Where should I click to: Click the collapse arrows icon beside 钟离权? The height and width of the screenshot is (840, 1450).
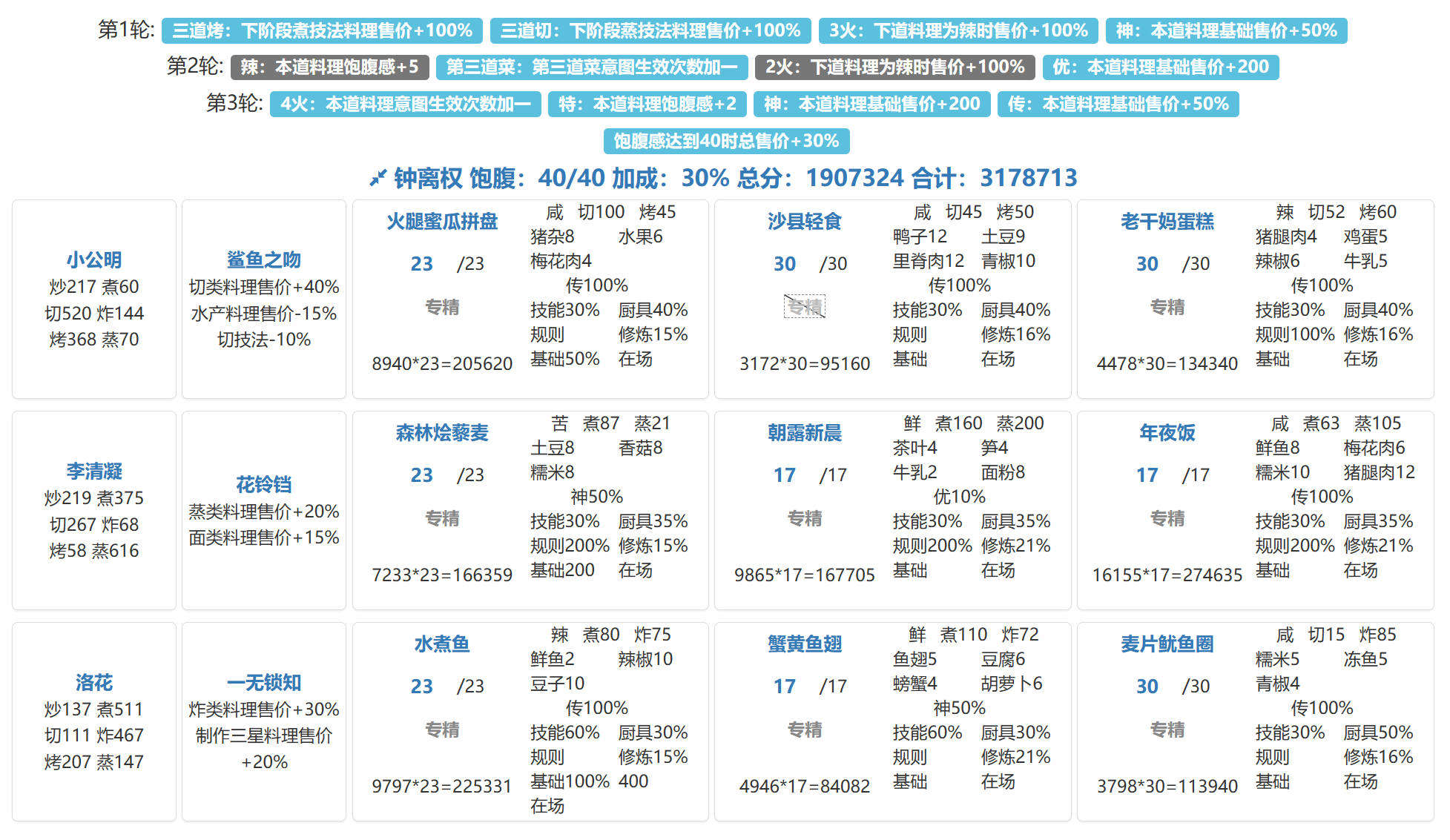tap(378, 178)
